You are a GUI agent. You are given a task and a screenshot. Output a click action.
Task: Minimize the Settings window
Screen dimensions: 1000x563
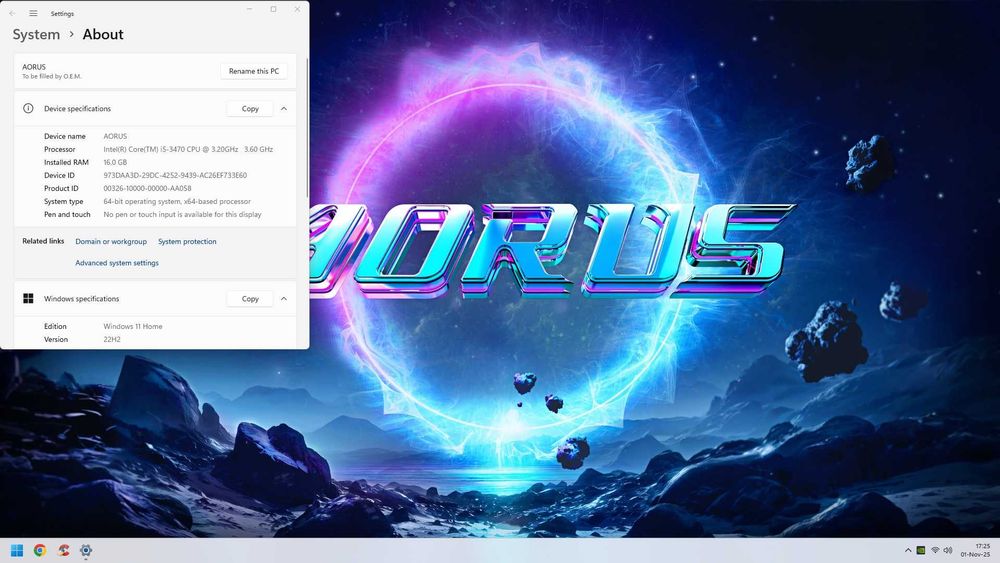[249, 9]
